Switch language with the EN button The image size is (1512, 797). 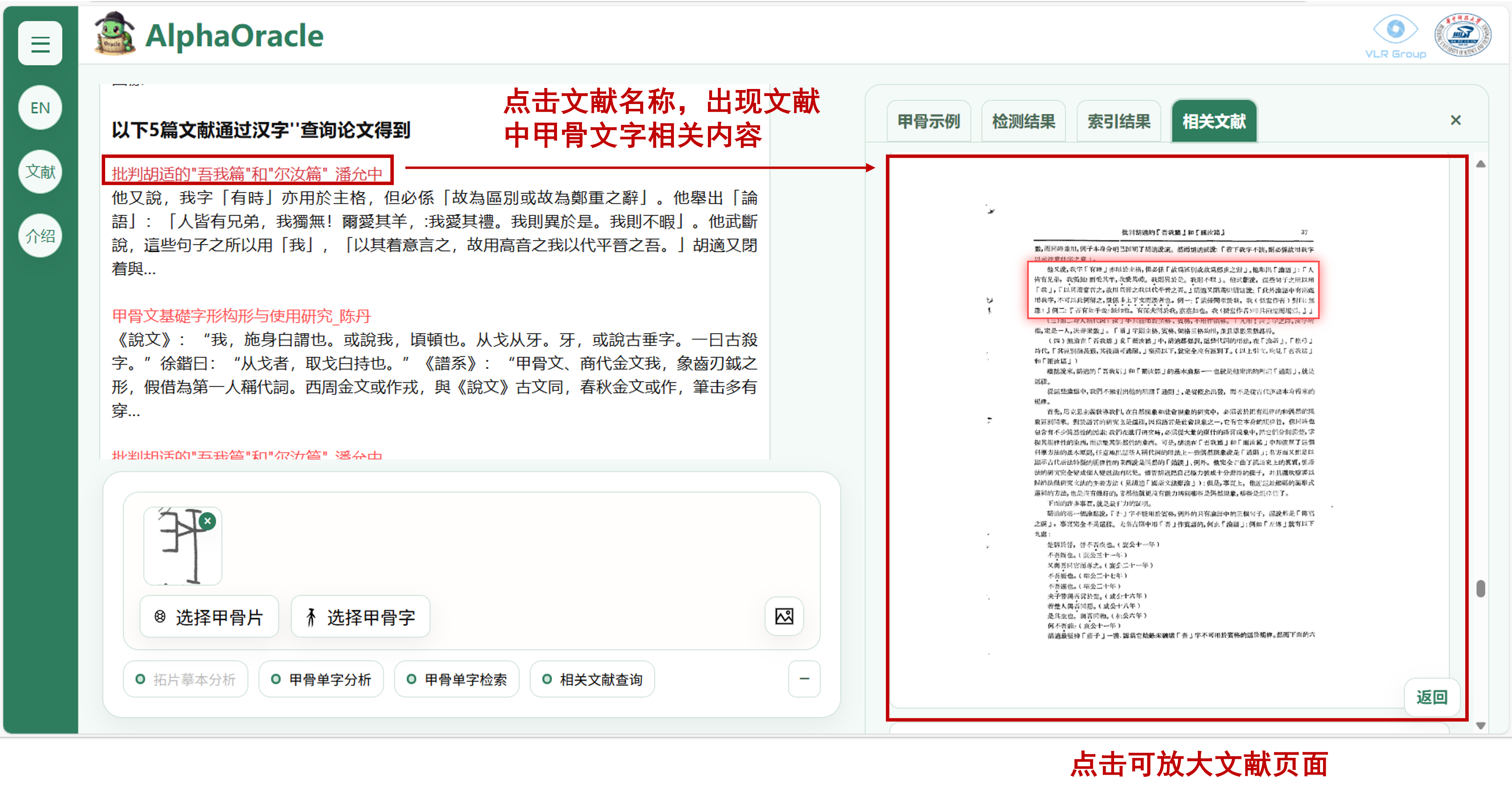40,108
